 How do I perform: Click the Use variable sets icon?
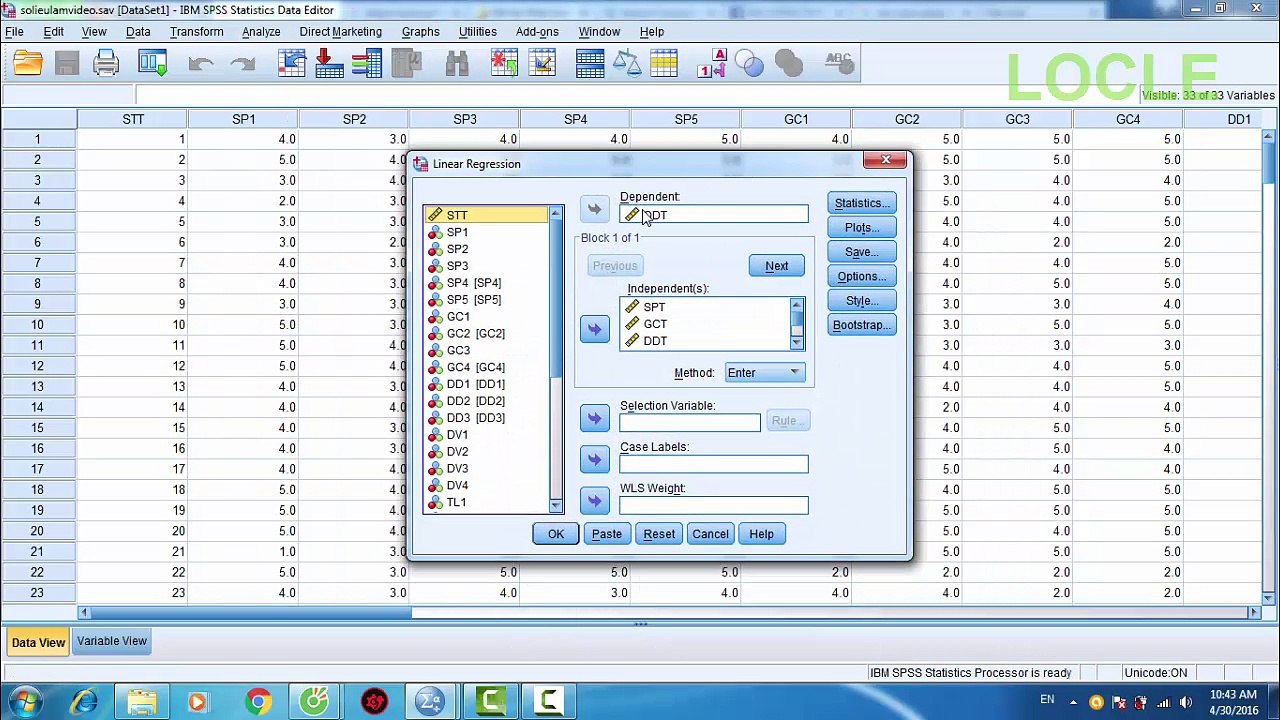pos(751,65)
